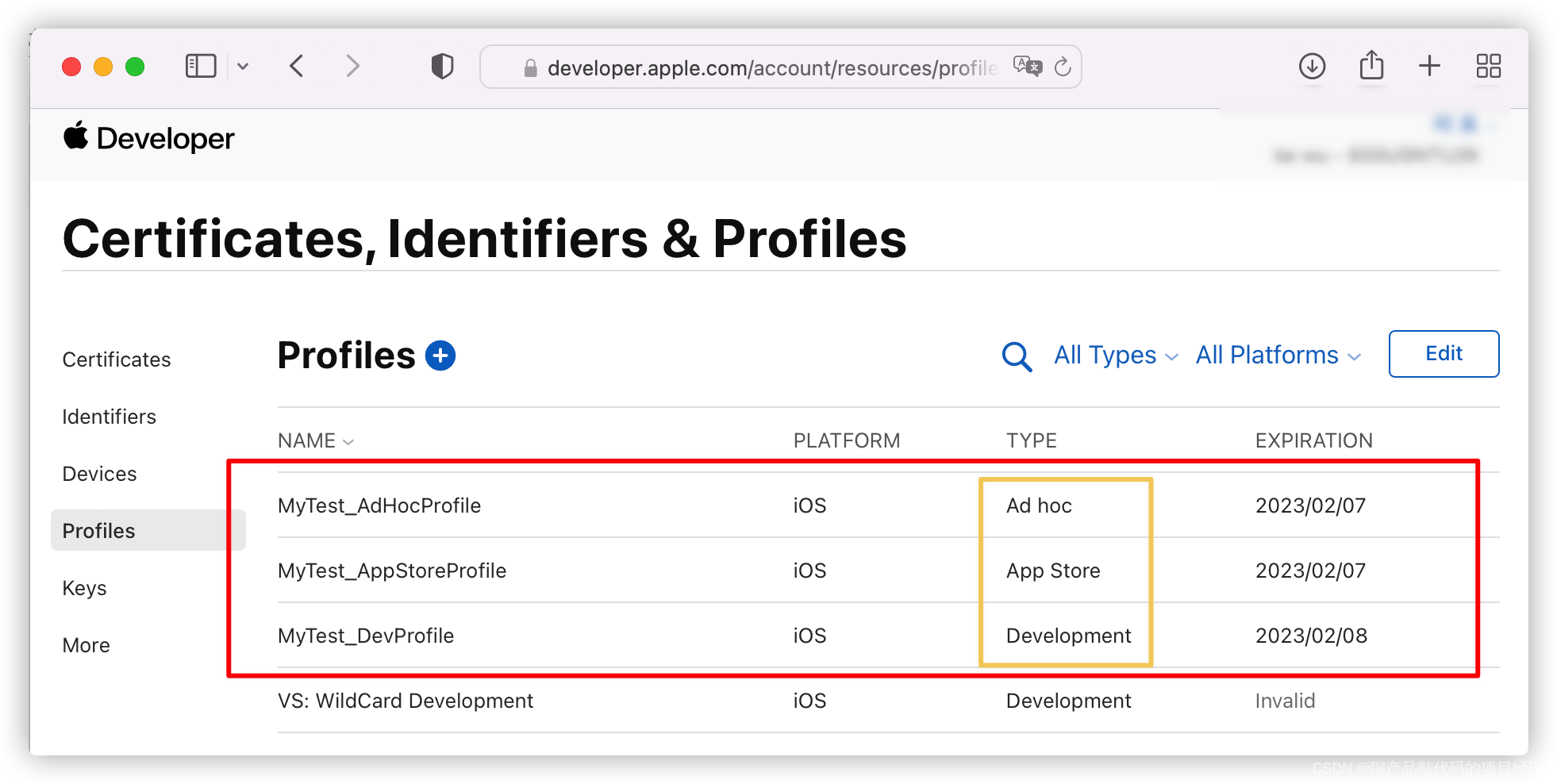Open the MyTest_DevProfile profile
This screenshot has width=1557, height=784.
coord(366,636)
